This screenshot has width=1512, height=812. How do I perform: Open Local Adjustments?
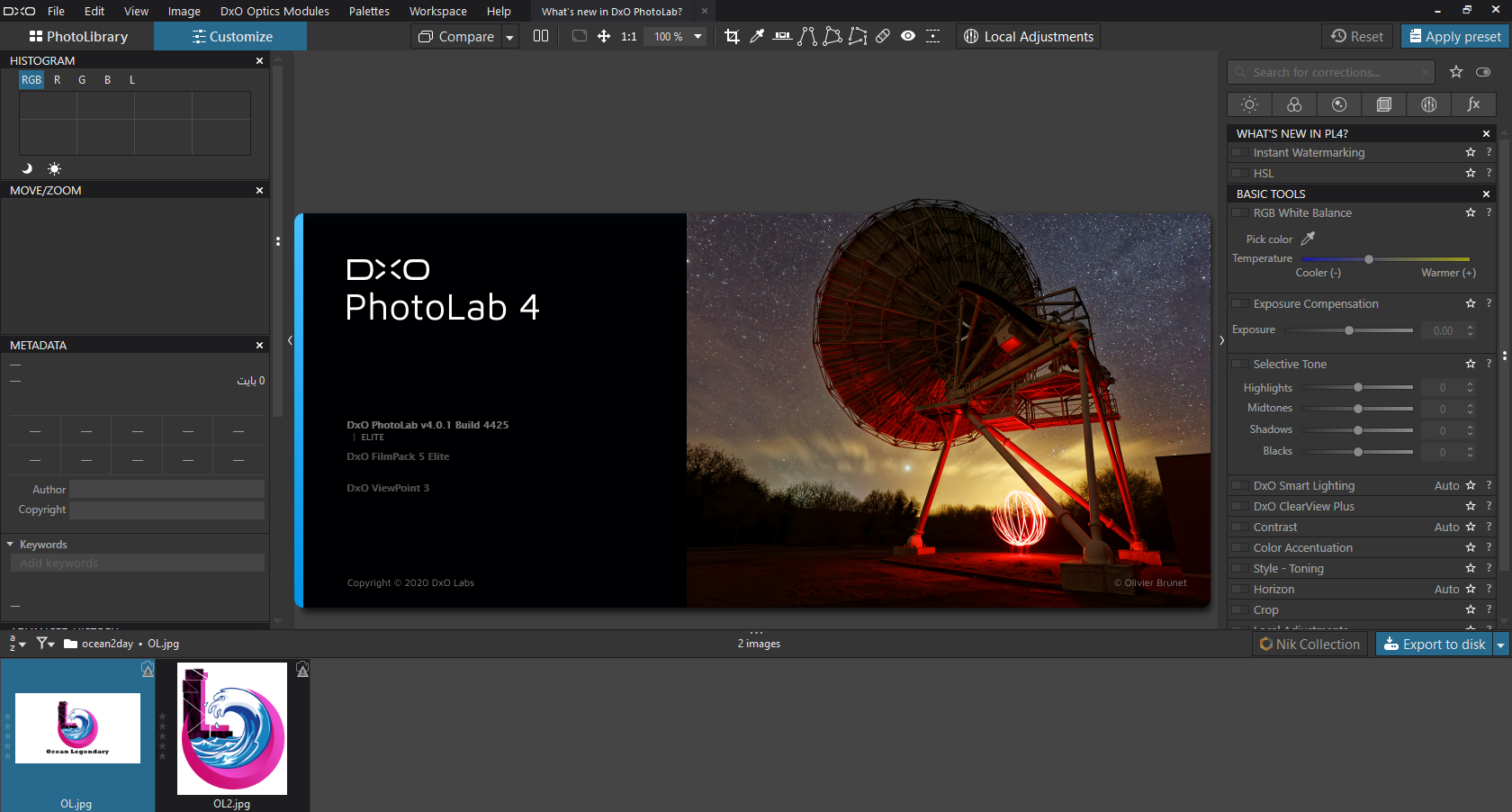1028,37
